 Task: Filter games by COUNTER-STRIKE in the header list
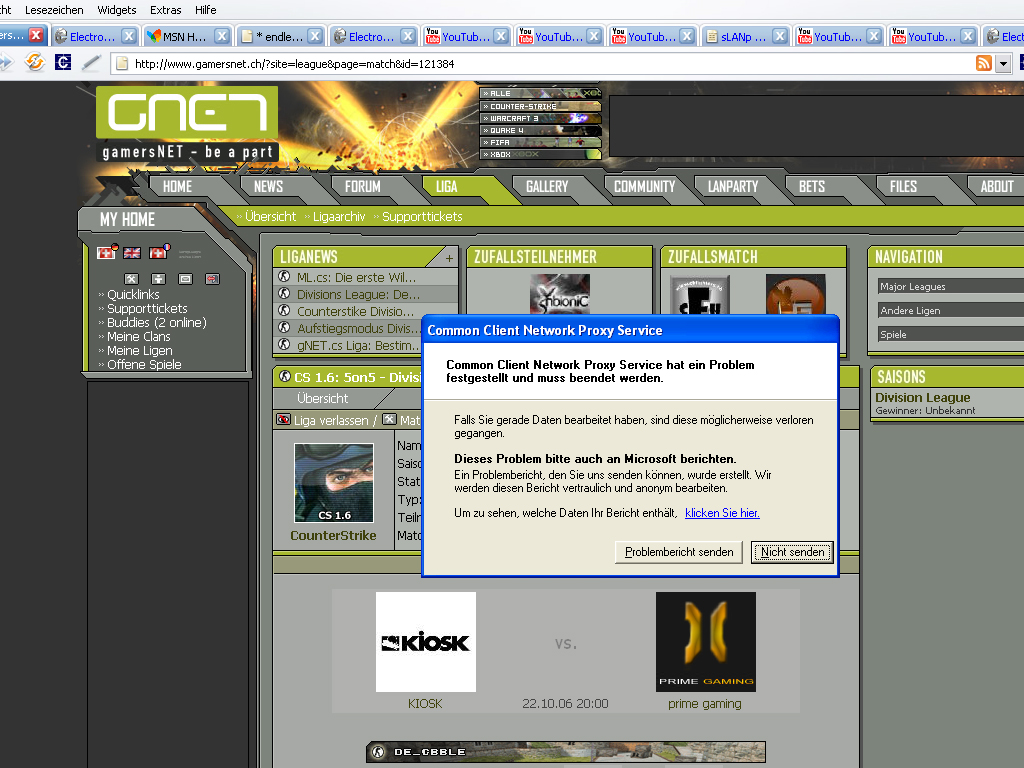coord(540,106)
